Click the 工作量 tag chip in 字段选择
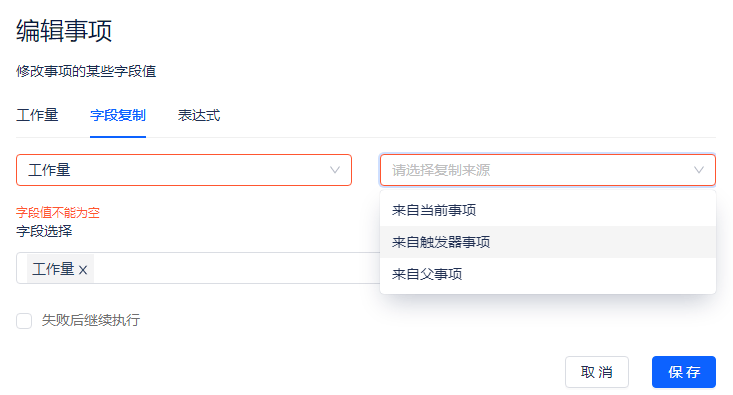The height and width of the screenshot is (395, 733). pyautogui.click(x=53, y=269)
